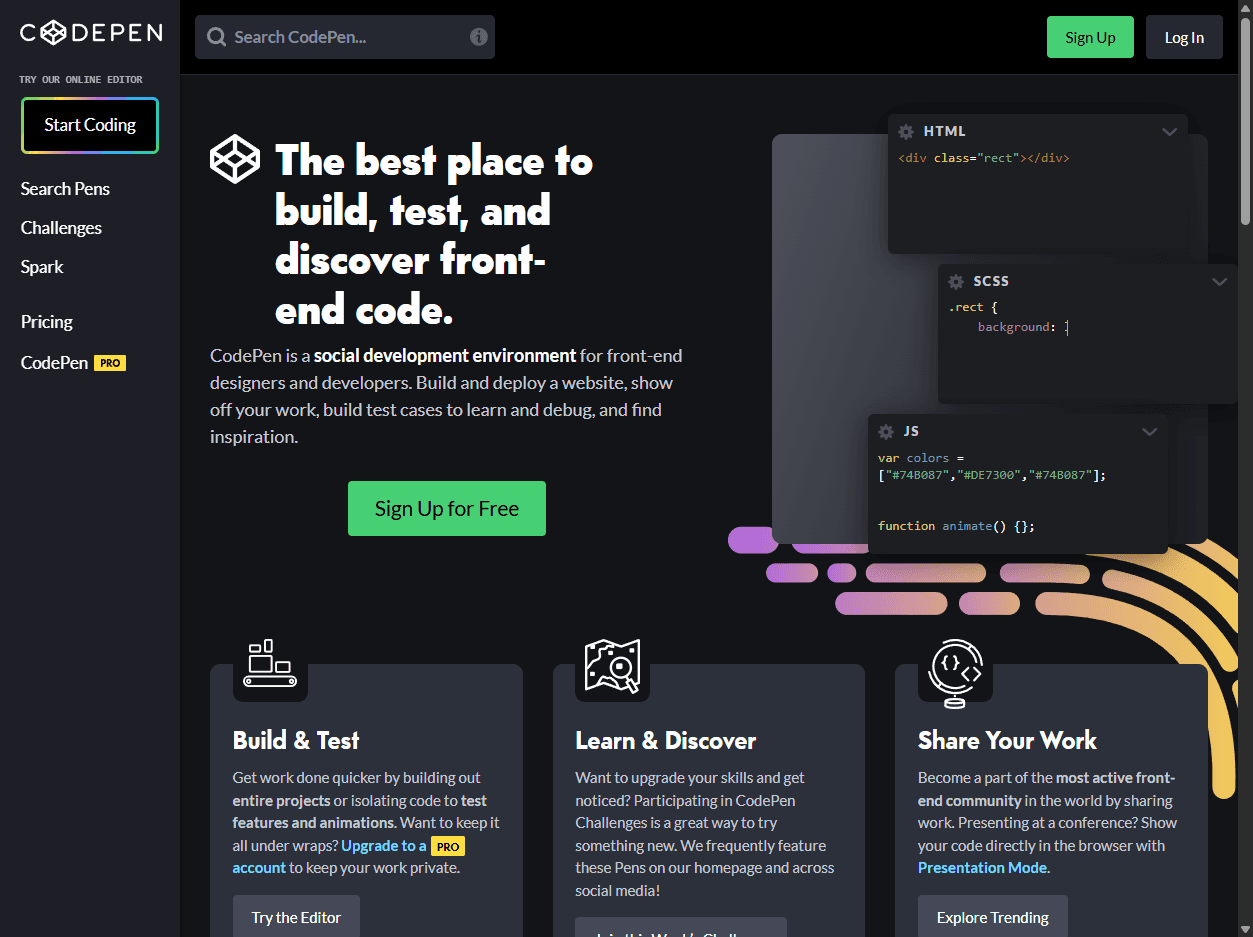Viewport: 1253px width, 937px height.
Task: Click the CodePen logo in the sidebar
Action: (x=90, y=33)
